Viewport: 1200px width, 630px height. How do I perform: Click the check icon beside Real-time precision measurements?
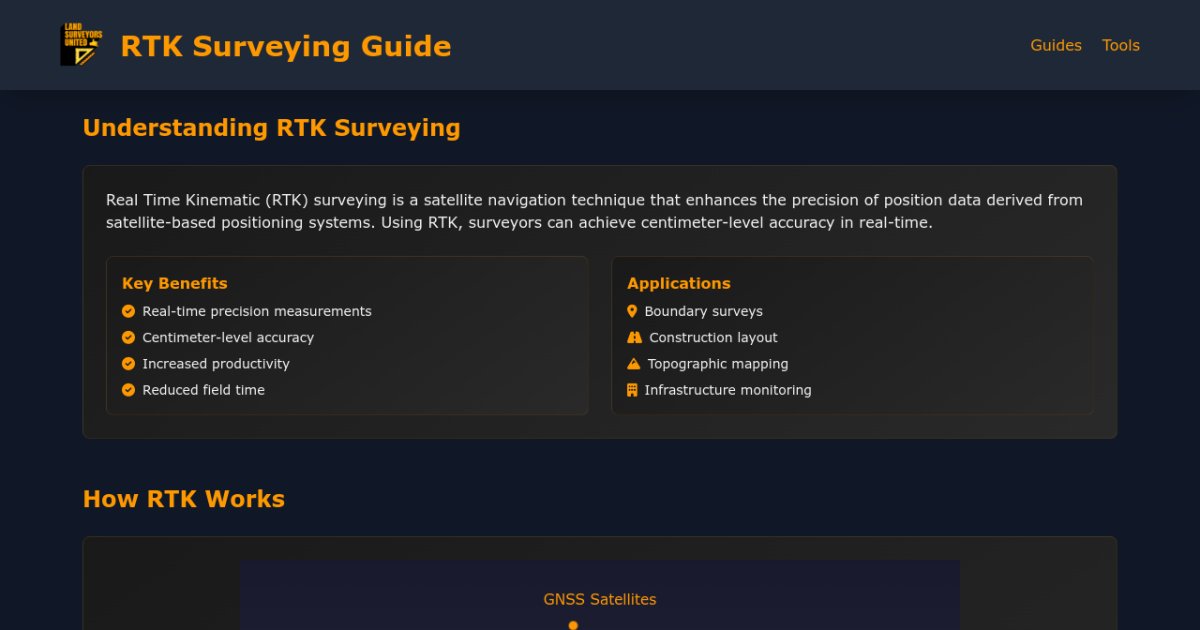(x=128, y=311)
